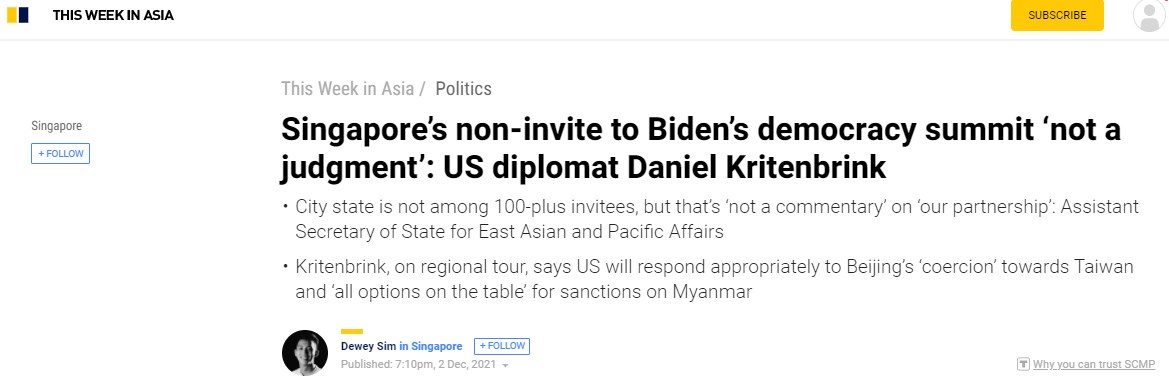Open Dewey Sim's author photo
The height and width of the screenshot is (390, 1169).
pos(305,353)
